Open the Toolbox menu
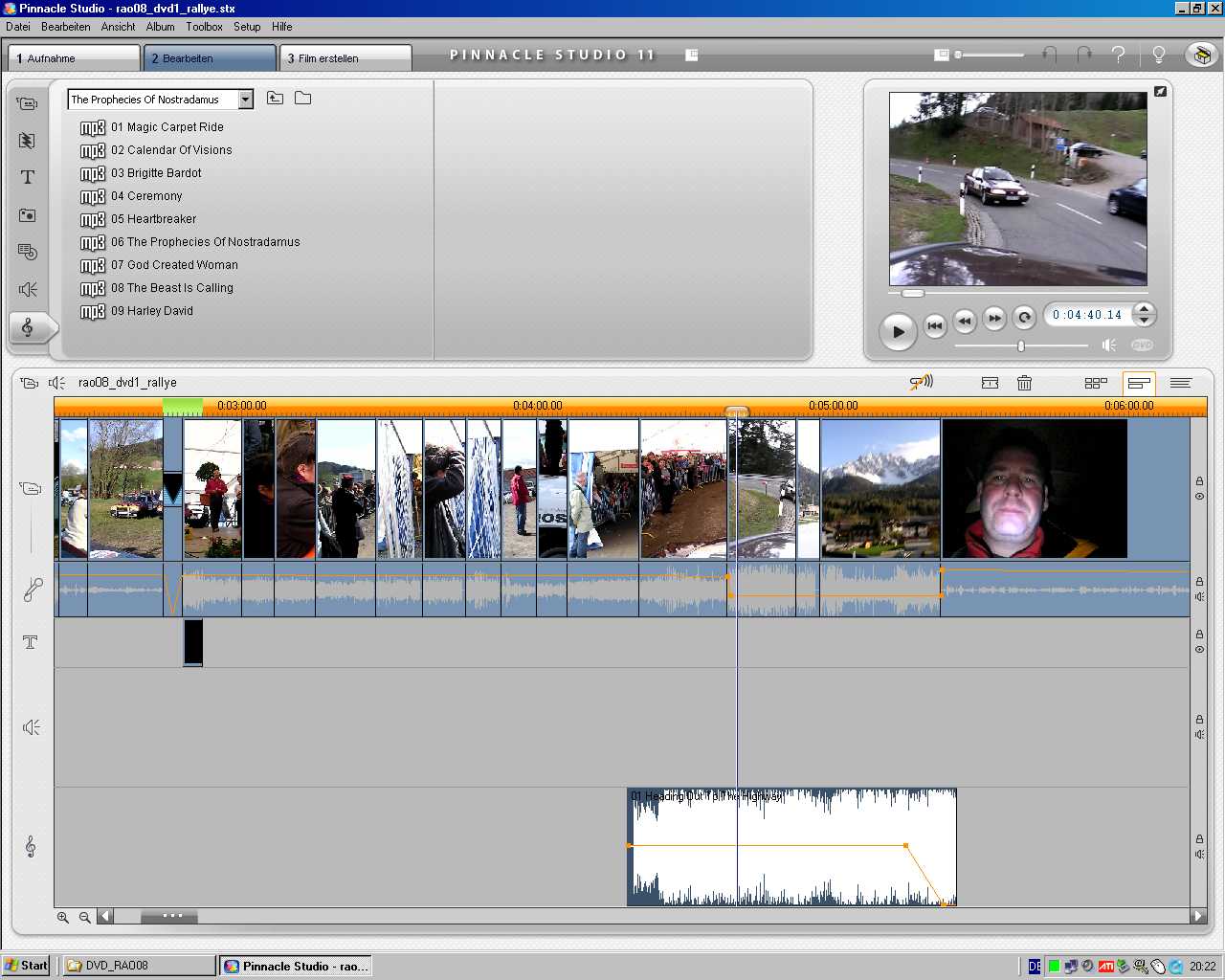 point(204,27)
